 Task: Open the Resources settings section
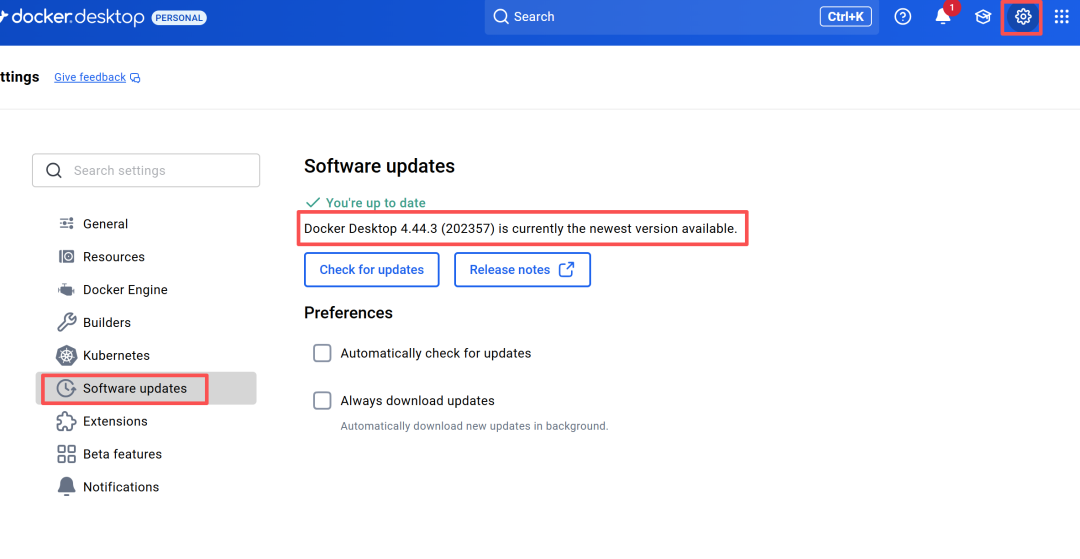click(x=146, y=257)
